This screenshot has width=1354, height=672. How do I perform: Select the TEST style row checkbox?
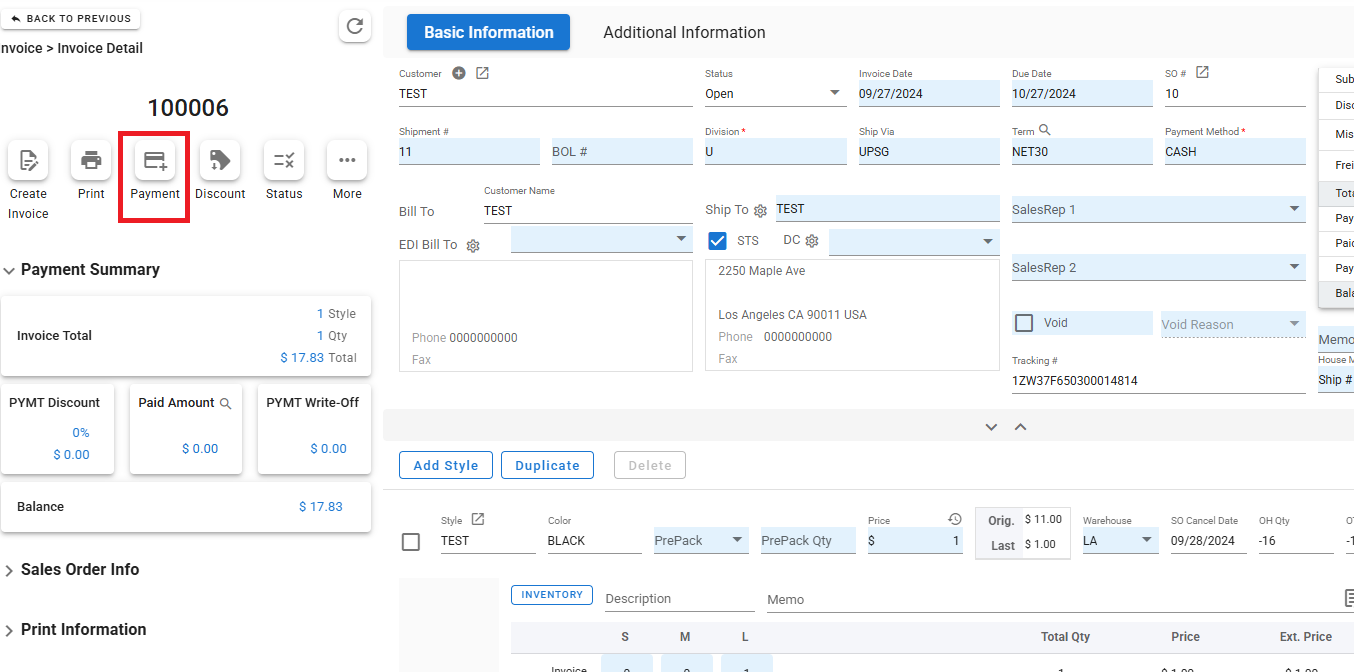click(x=410, y=542)
